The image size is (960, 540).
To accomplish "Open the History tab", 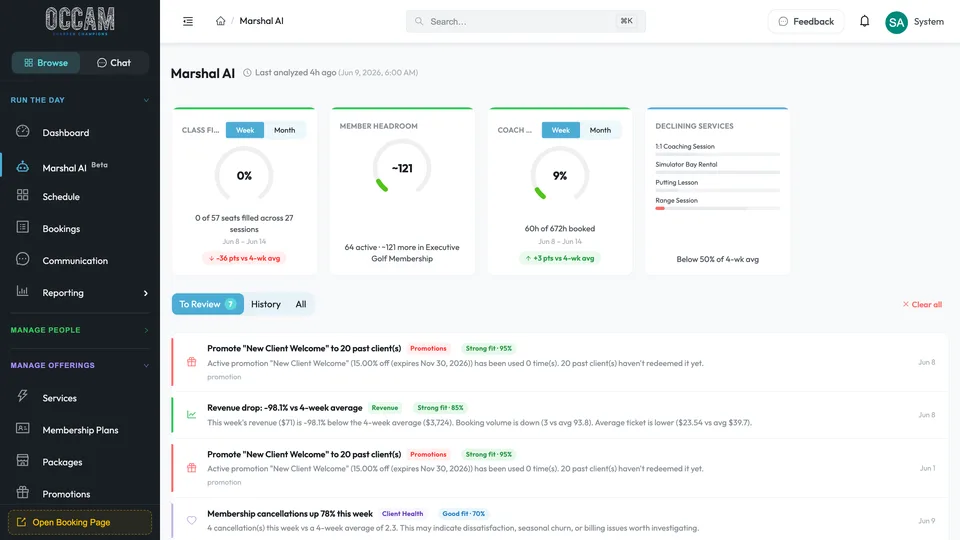I will (x=266, y=304).
